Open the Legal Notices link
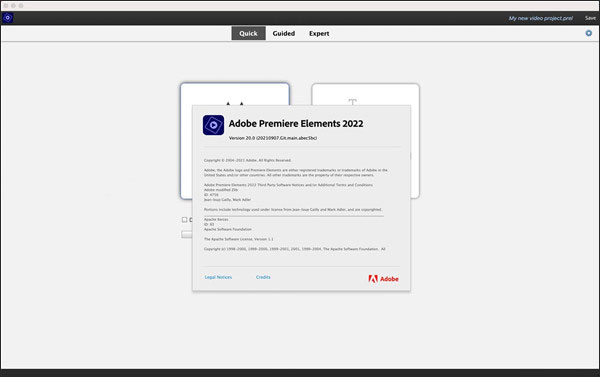This screenshot has width=600, height=377. pos(218,277)
